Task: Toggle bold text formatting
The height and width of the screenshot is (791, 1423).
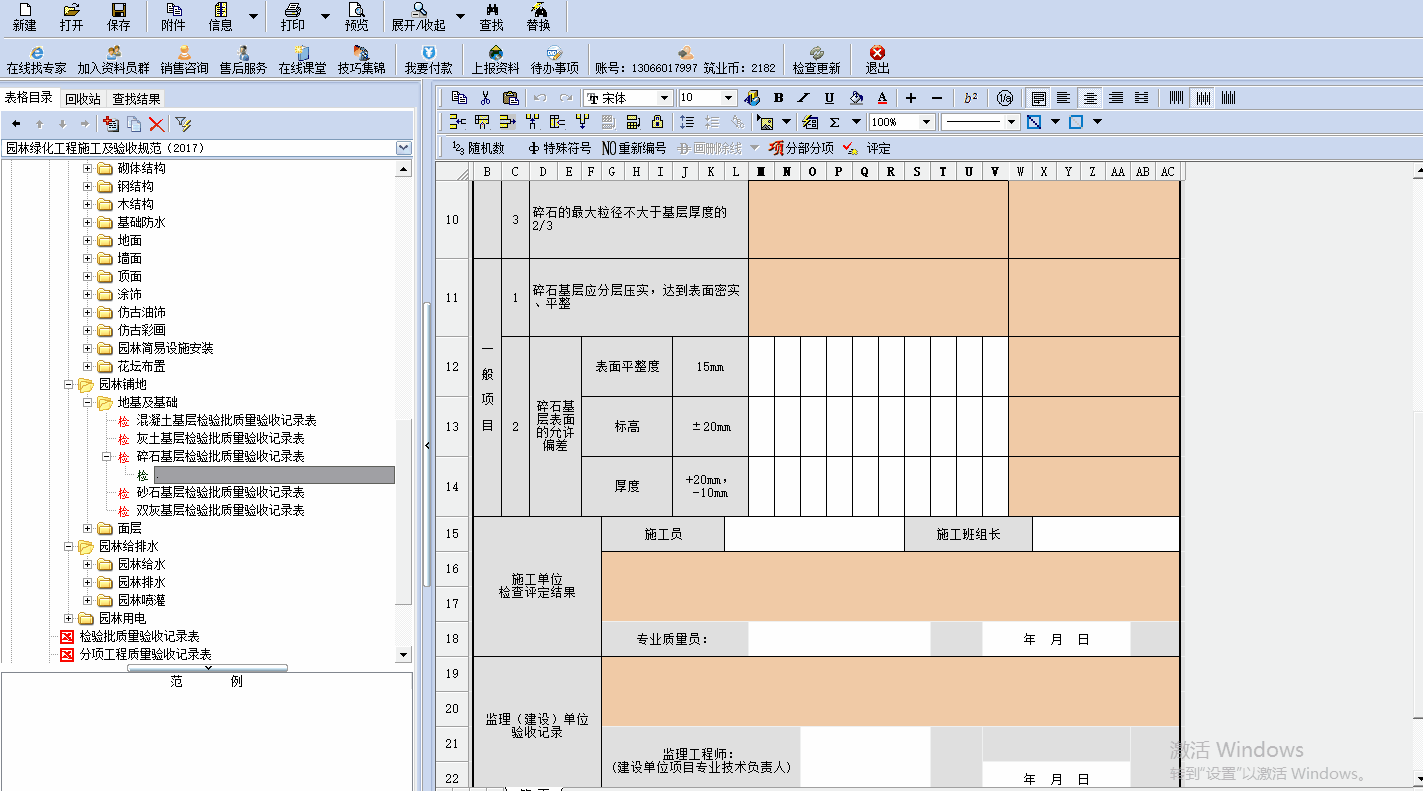Action: (x=778, y=98)
